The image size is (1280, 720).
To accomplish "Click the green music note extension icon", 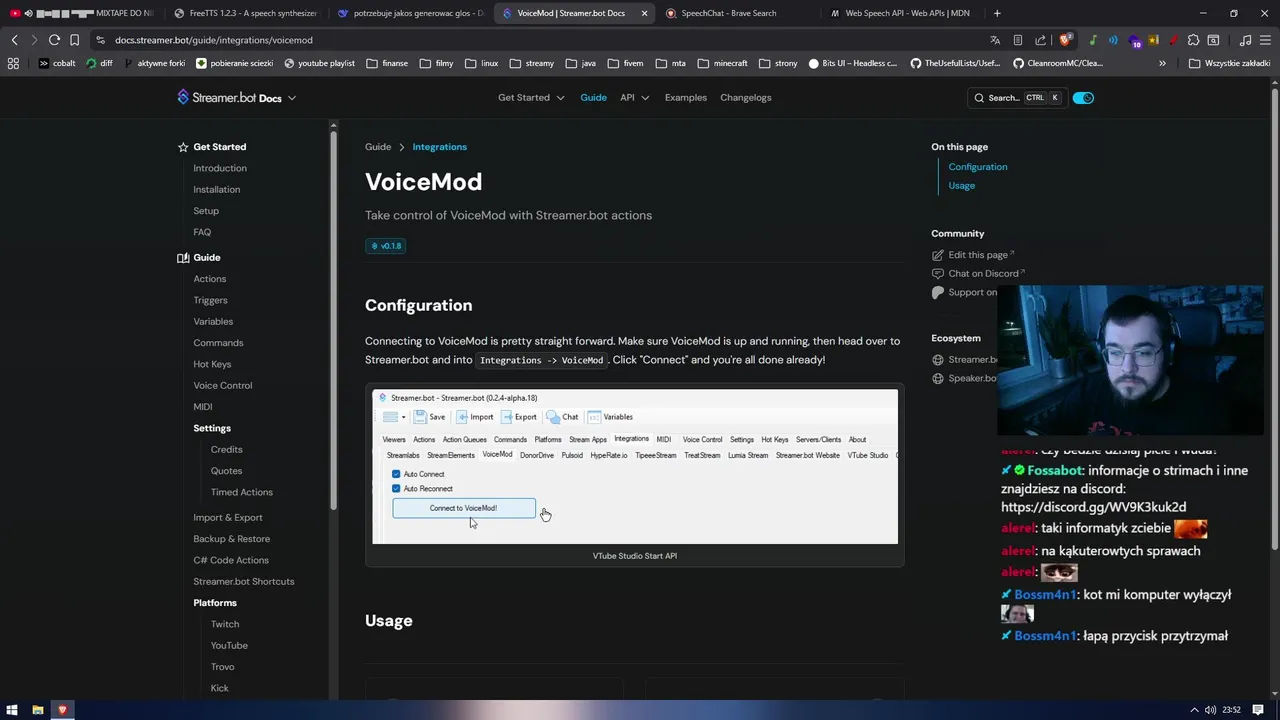I will tap(1093, 40).
